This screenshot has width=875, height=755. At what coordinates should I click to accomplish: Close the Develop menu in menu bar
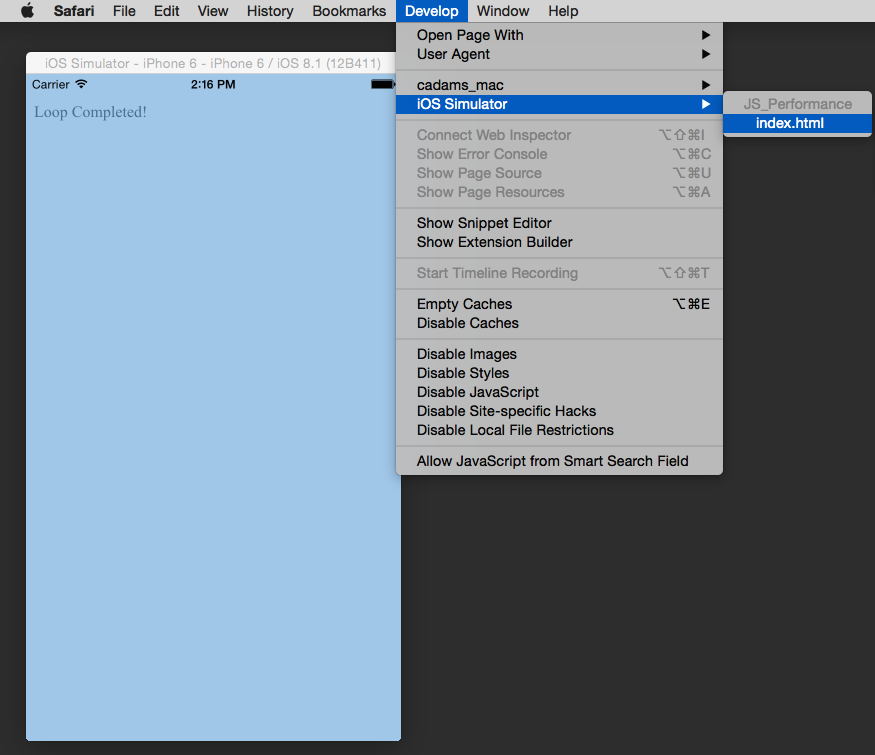coord(431,11)
